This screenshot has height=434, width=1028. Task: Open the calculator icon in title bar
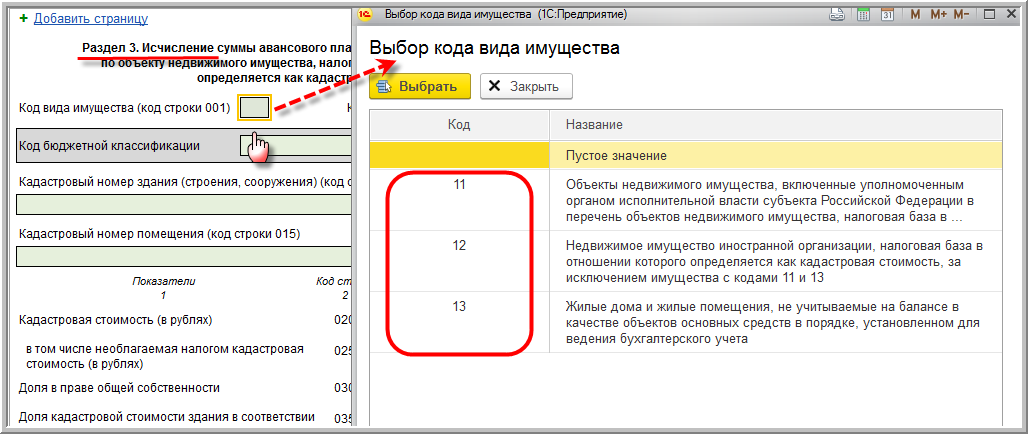tap(862, 15)
